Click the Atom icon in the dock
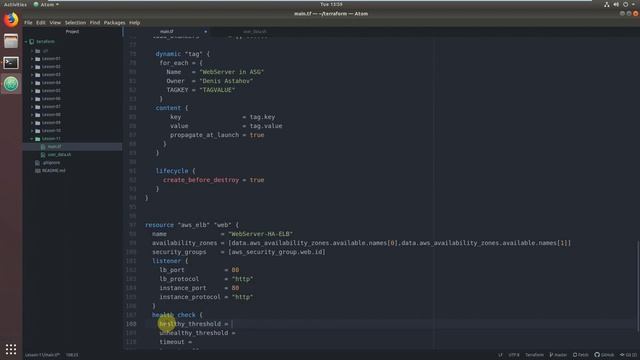Viewport: 640px width, 360px height. click(x=11, y=84)
